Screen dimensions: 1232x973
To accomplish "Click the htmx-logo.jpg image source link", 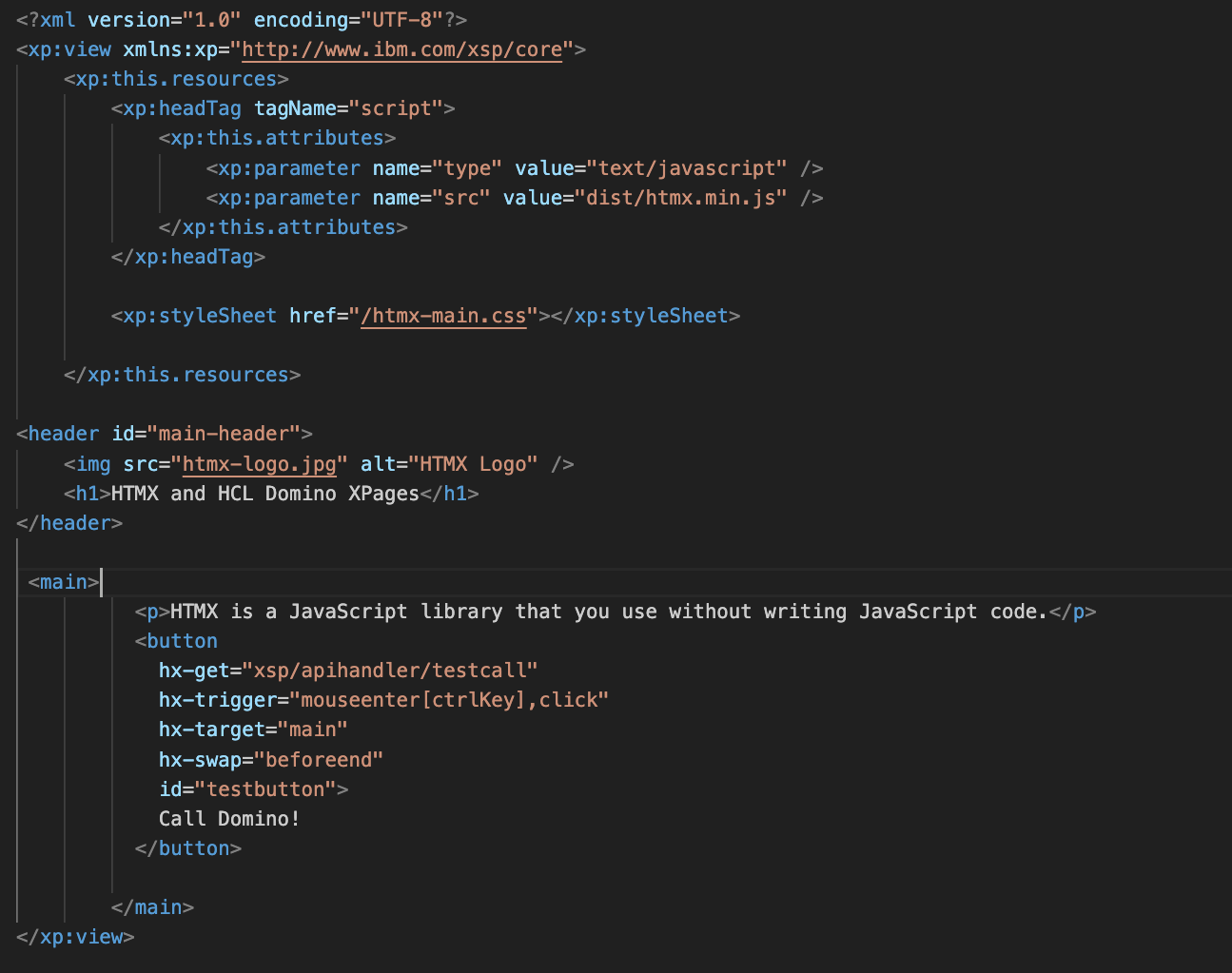I will point(260,464).
